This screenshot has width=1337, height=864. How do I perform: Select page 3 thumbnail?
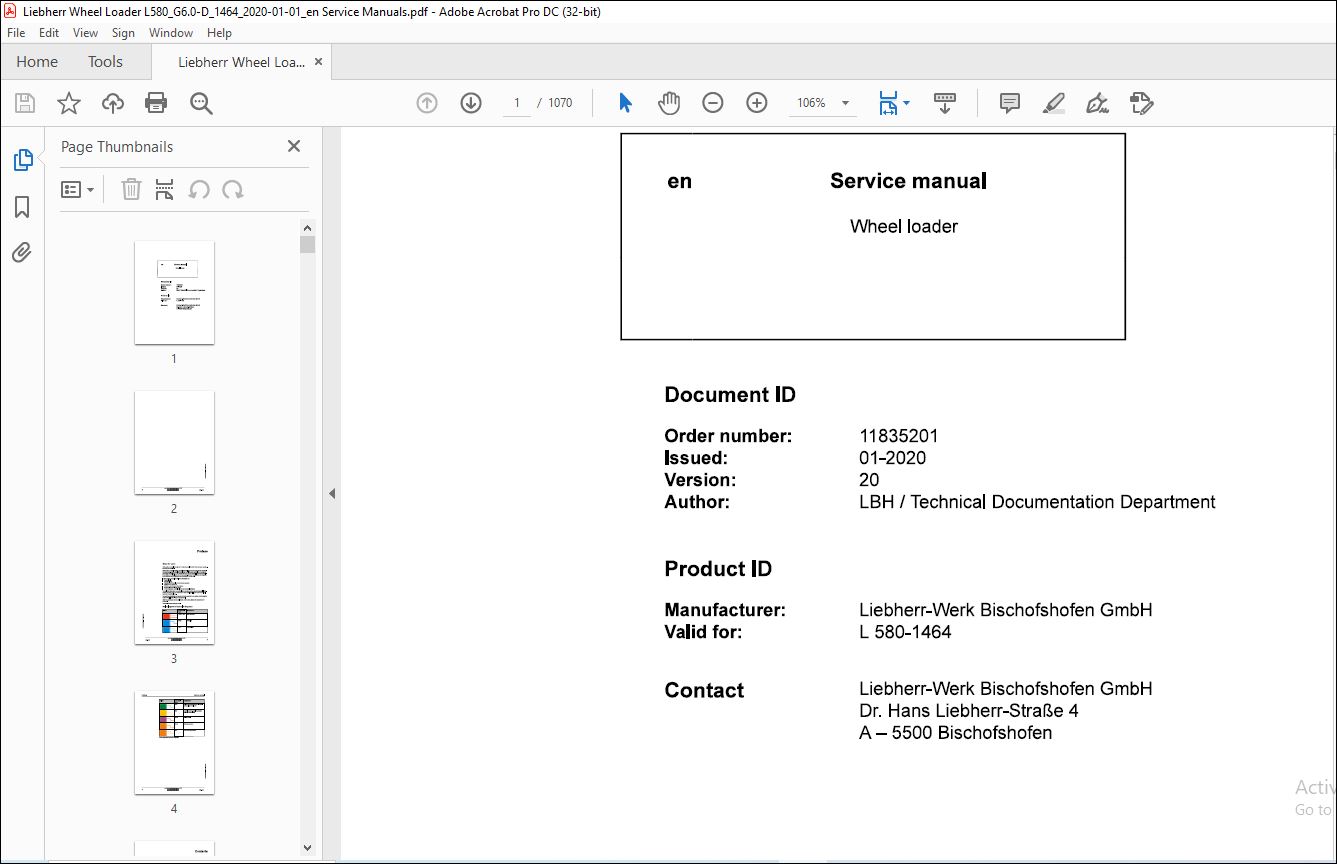coord(174,592)
